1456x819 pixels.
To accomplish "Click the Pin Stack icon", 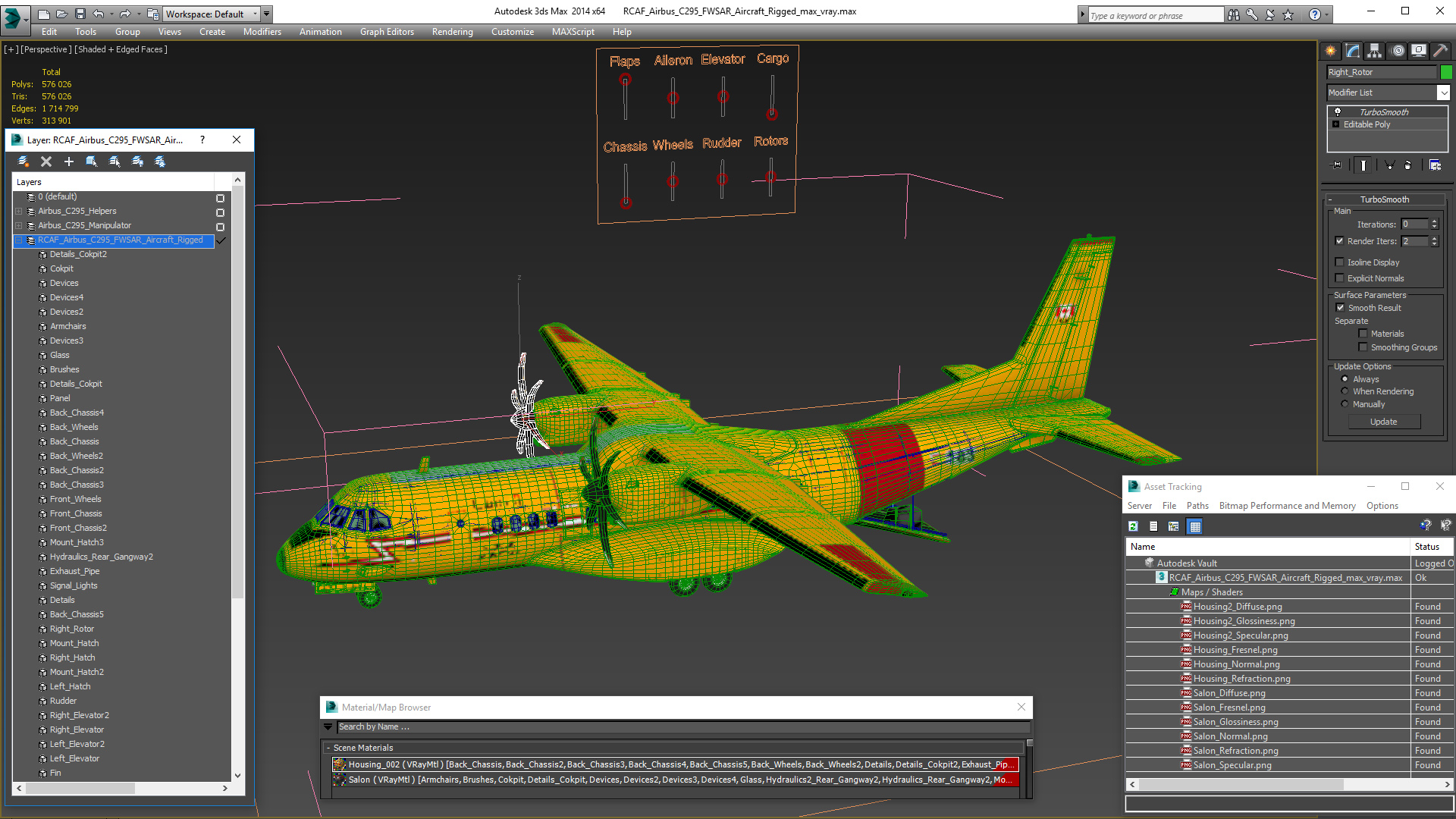I will point(1336,165).
